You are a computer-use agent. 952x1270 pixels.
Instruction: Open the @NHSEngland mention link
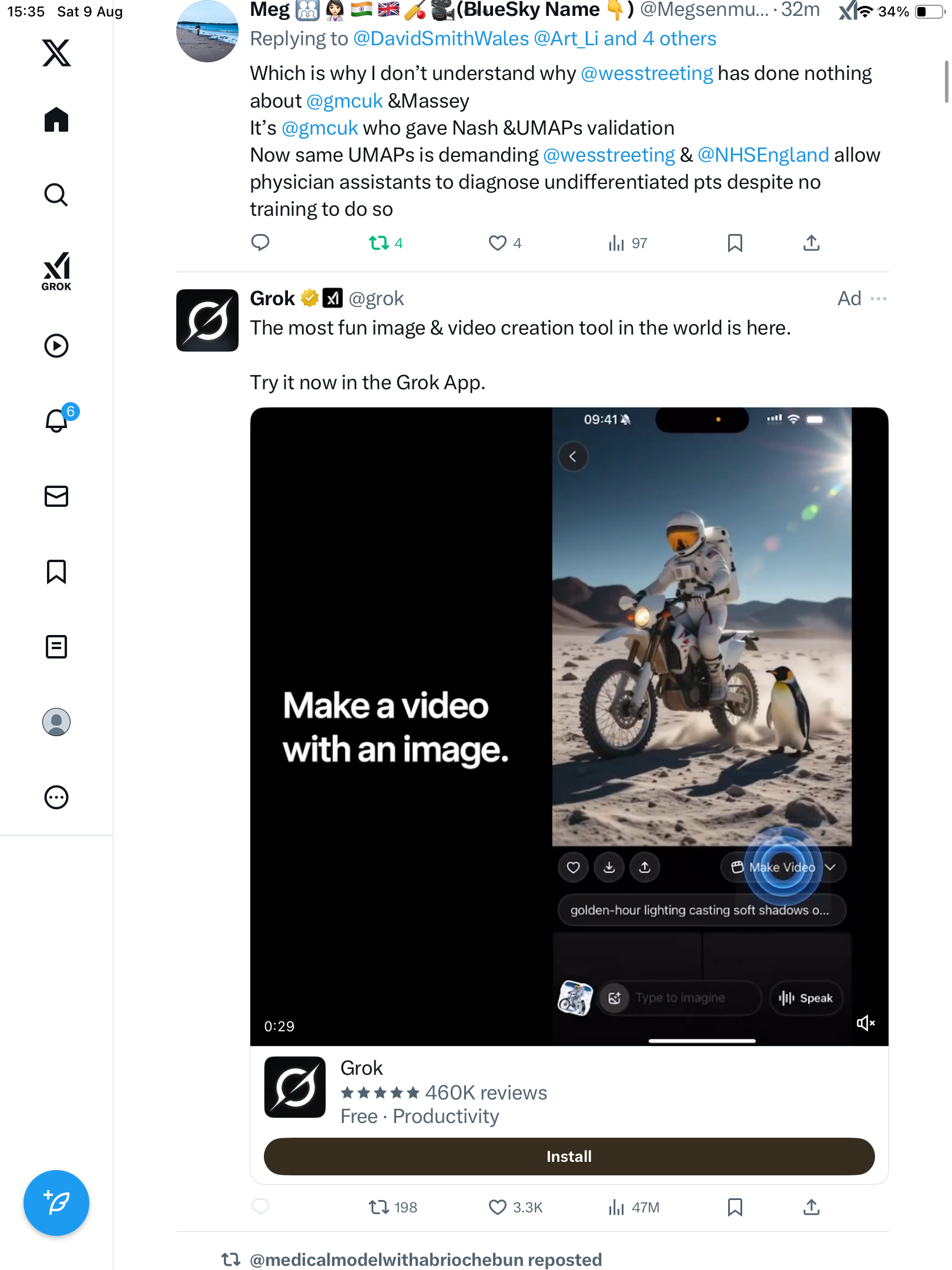(x=763, y=155)
